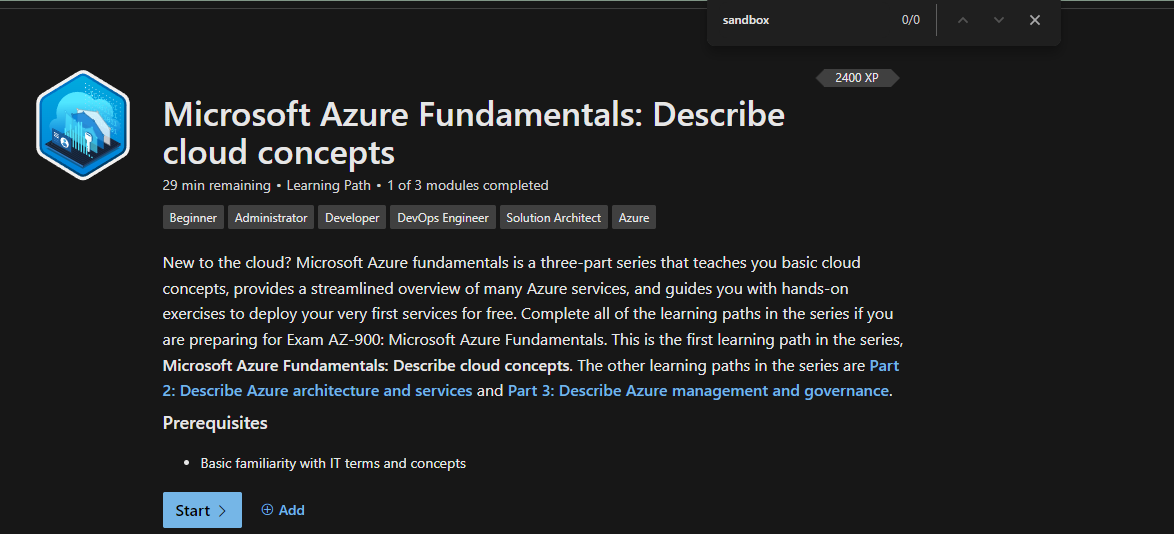The height and width of the screenshot is (534, 1174).
Task: Click the '1 of 3 modules completed' text
Action: pos(467,185)
